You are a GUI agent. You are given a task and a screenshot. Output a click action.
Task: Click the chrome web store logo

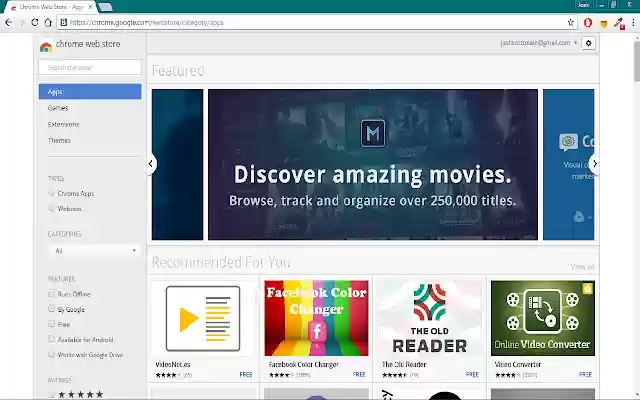pos(46,47)
